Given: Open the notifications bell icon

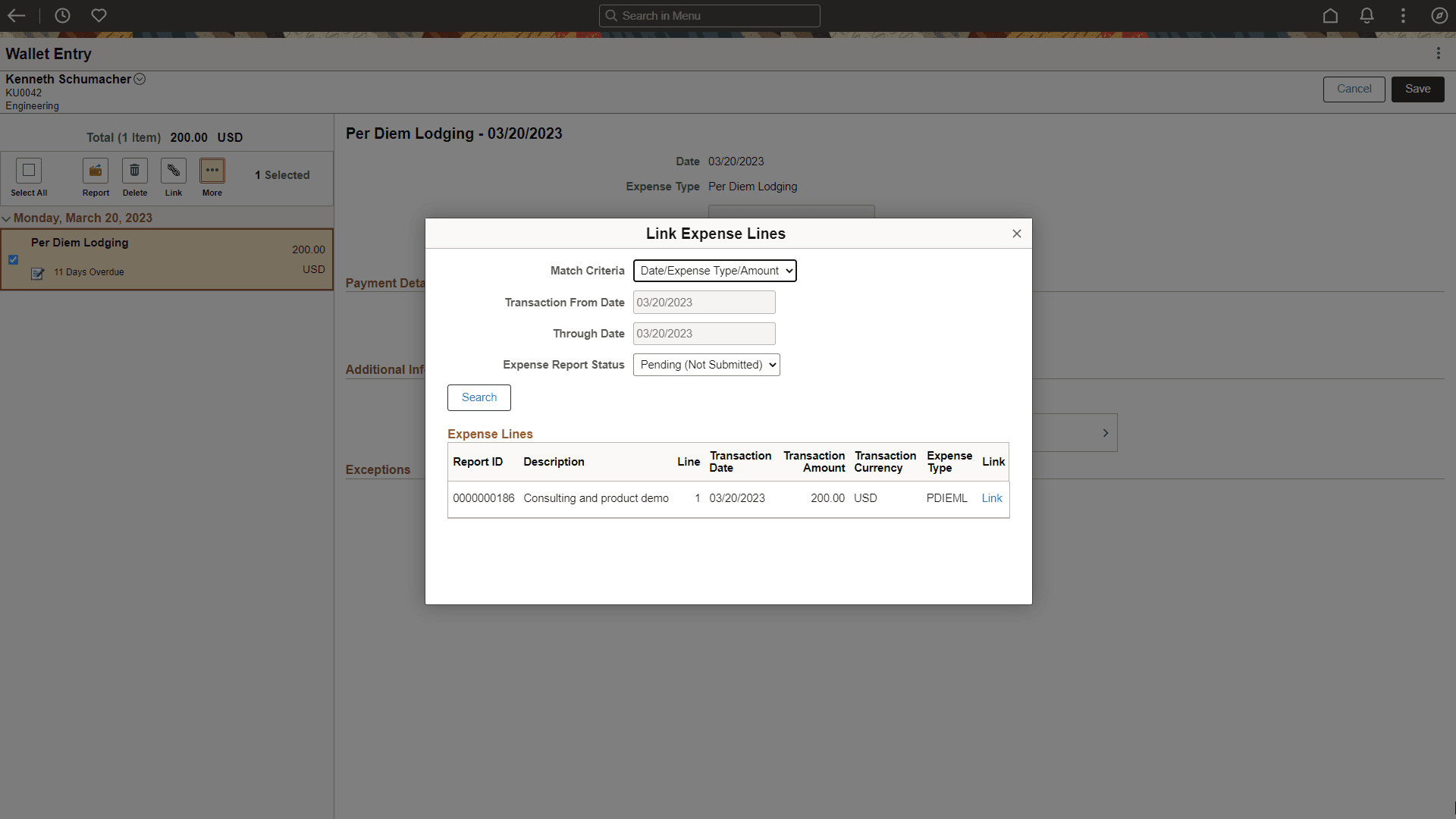Looking at the screenshot, I should click(1367, 15).
